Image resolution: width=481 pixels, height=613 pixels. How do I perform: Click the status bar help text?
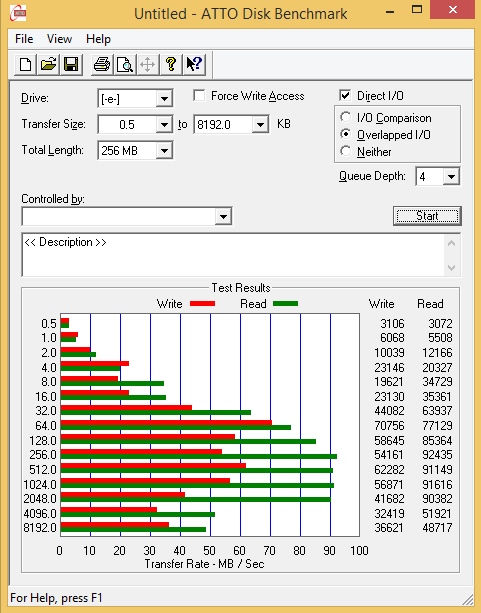coord(56,598)
